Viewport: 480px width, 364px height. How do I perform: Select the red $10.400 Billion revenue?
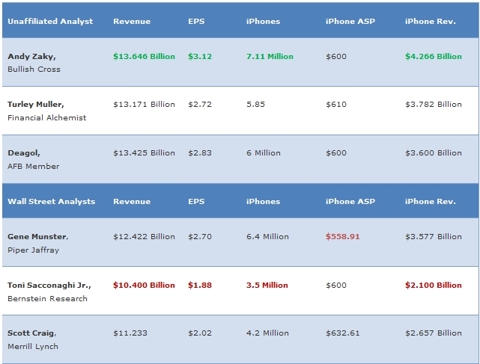pos(144,285)
